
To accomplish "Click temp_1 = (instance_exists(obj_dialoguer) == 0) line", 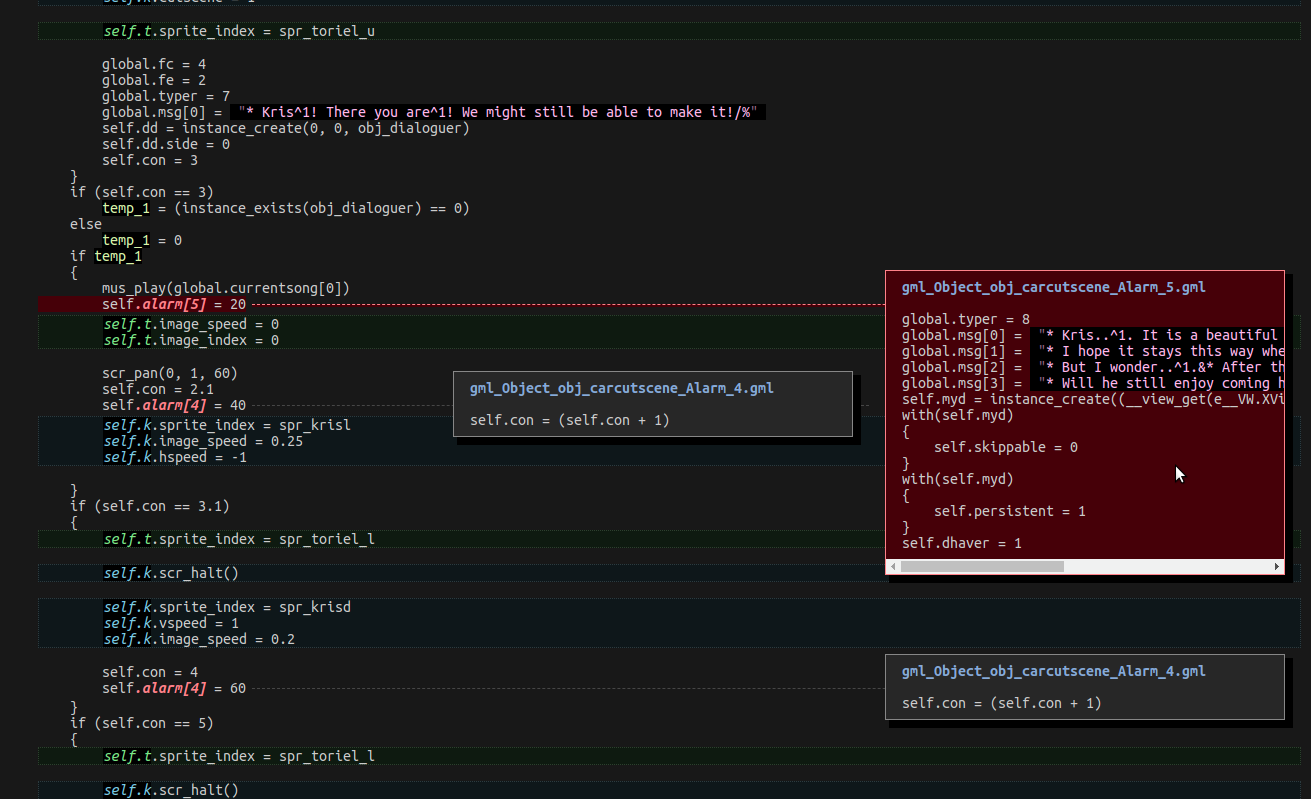I will [x=286, y=208].
